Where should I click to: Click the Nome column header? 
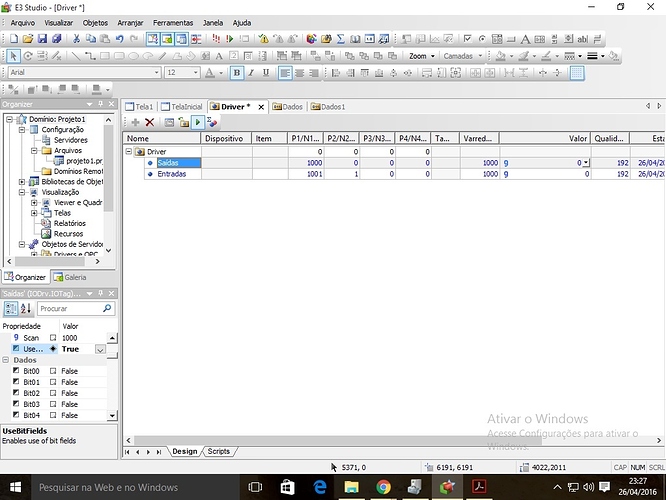(x=162, y=138)
